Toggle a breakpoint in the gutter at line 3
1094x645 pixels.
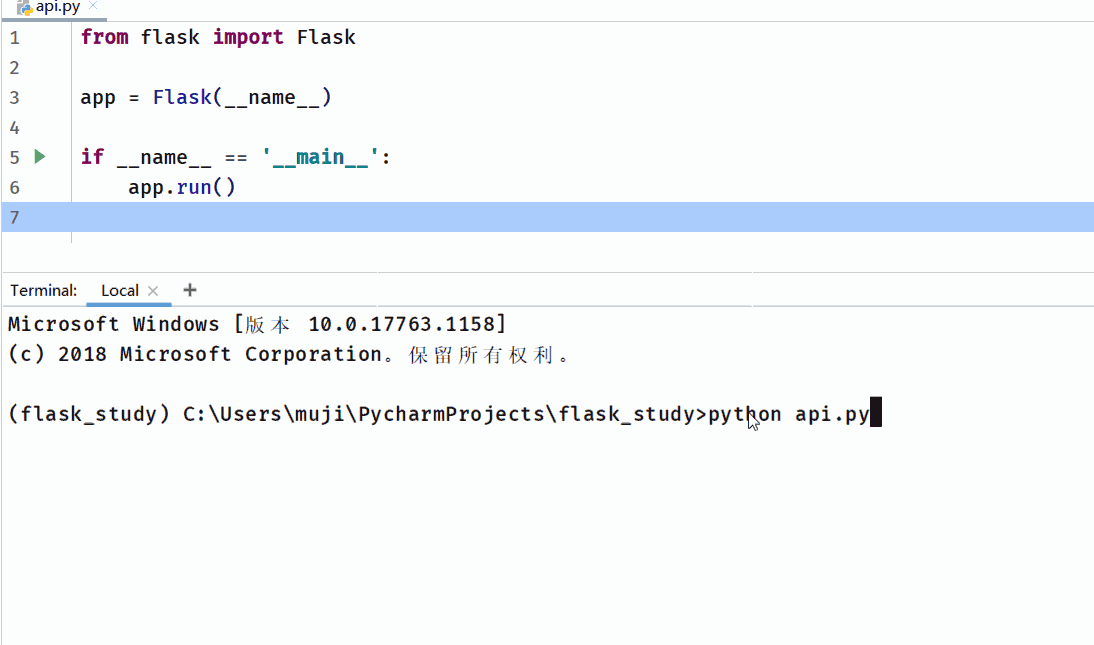(x=55, y=97)
